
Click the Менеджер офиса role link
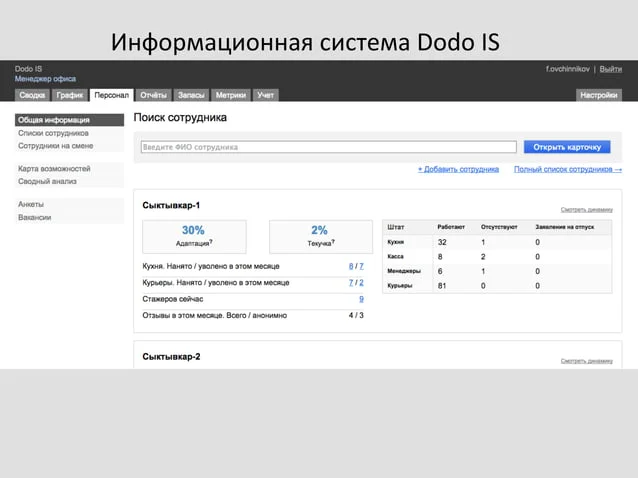(45, 79)
